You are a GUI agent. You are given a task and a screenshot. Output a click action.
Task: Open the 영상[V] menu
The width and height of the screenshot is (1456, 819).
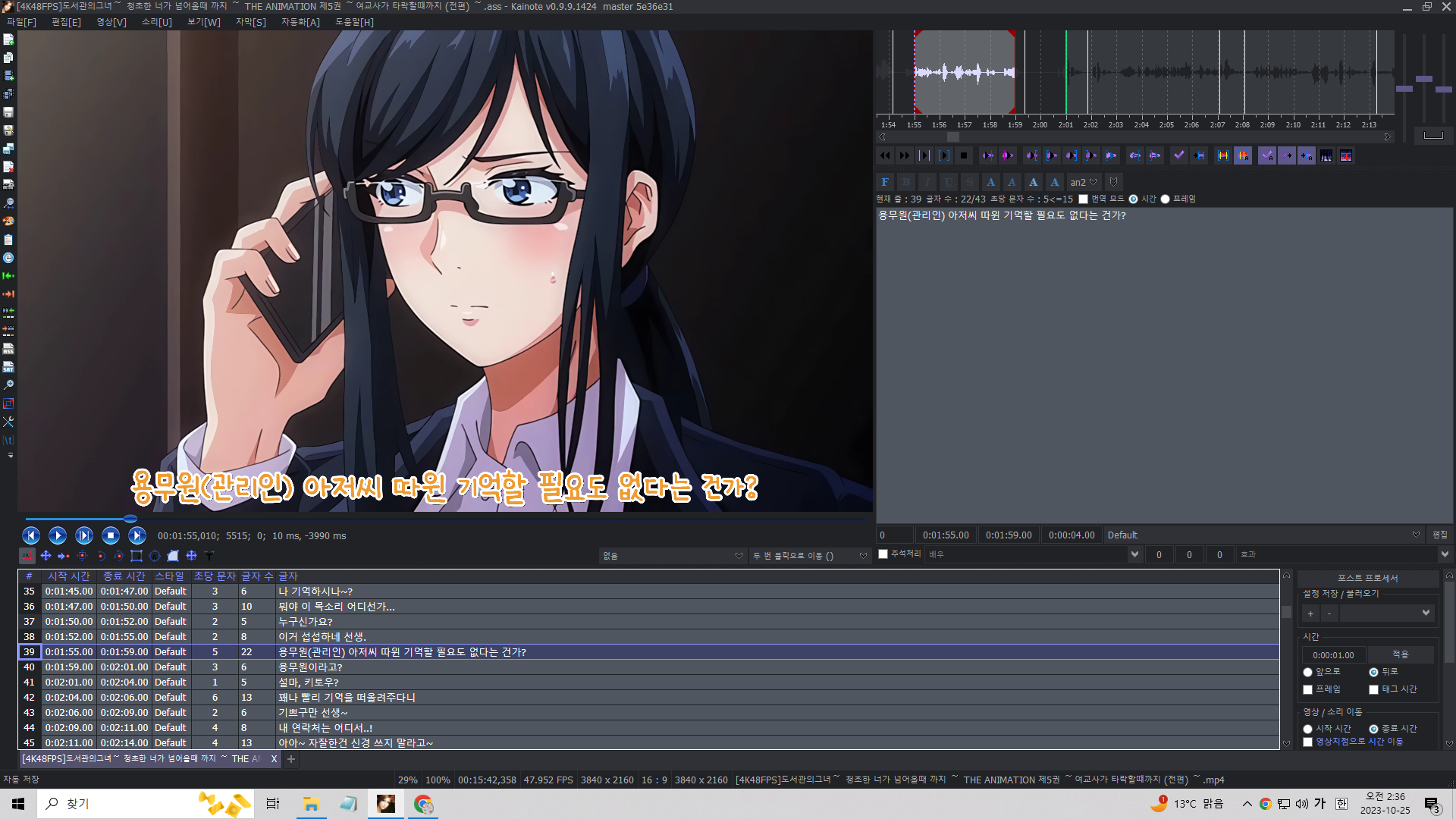[x=111, y=22]
